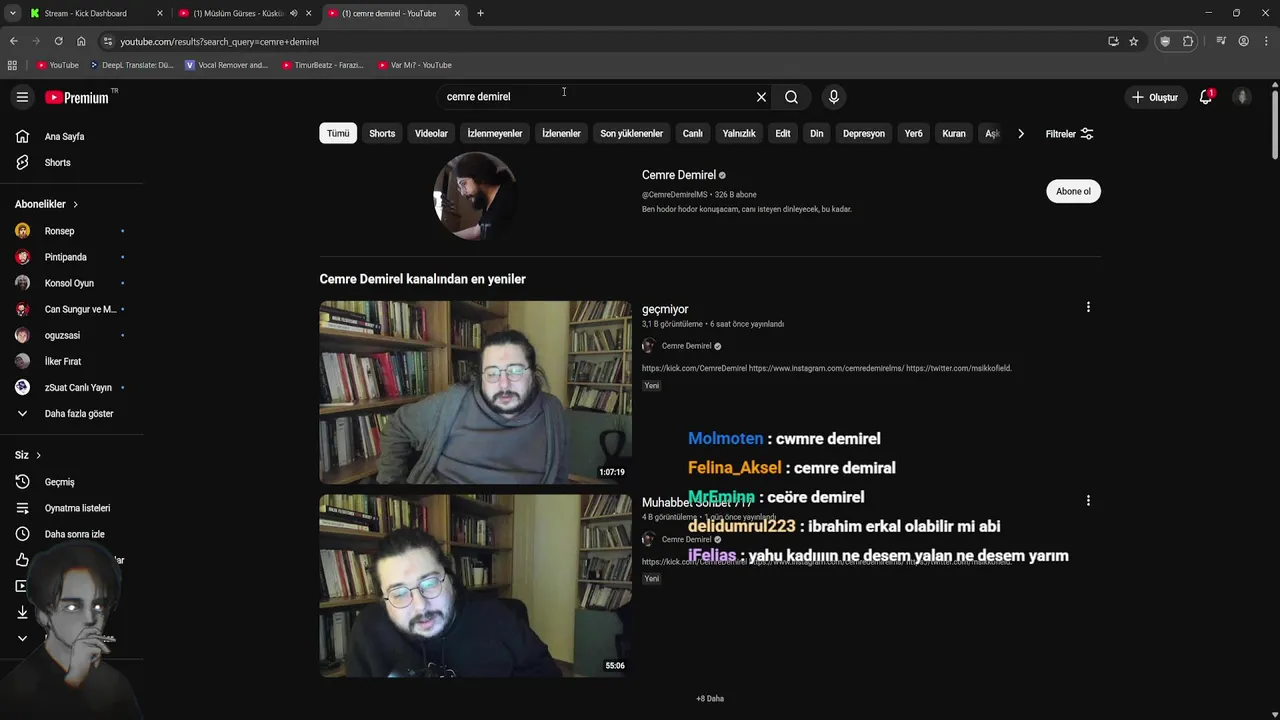
Task: Mute the Müslüm Gürses tab audio icon
Action: click(x=293, y=13)
